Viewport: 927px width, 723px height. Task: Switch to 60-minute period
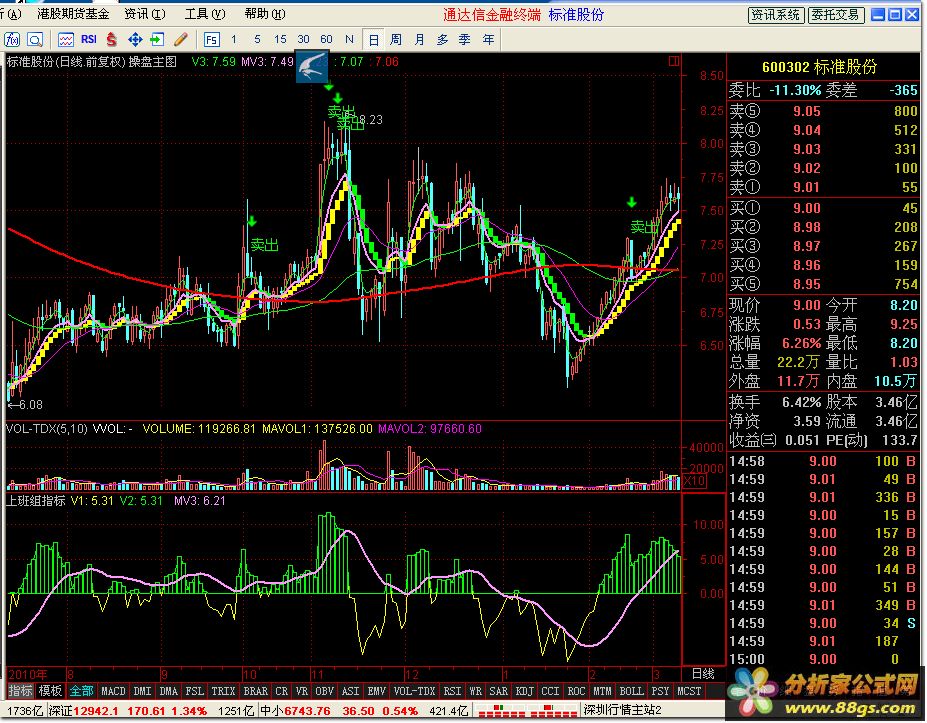point(326,39)
